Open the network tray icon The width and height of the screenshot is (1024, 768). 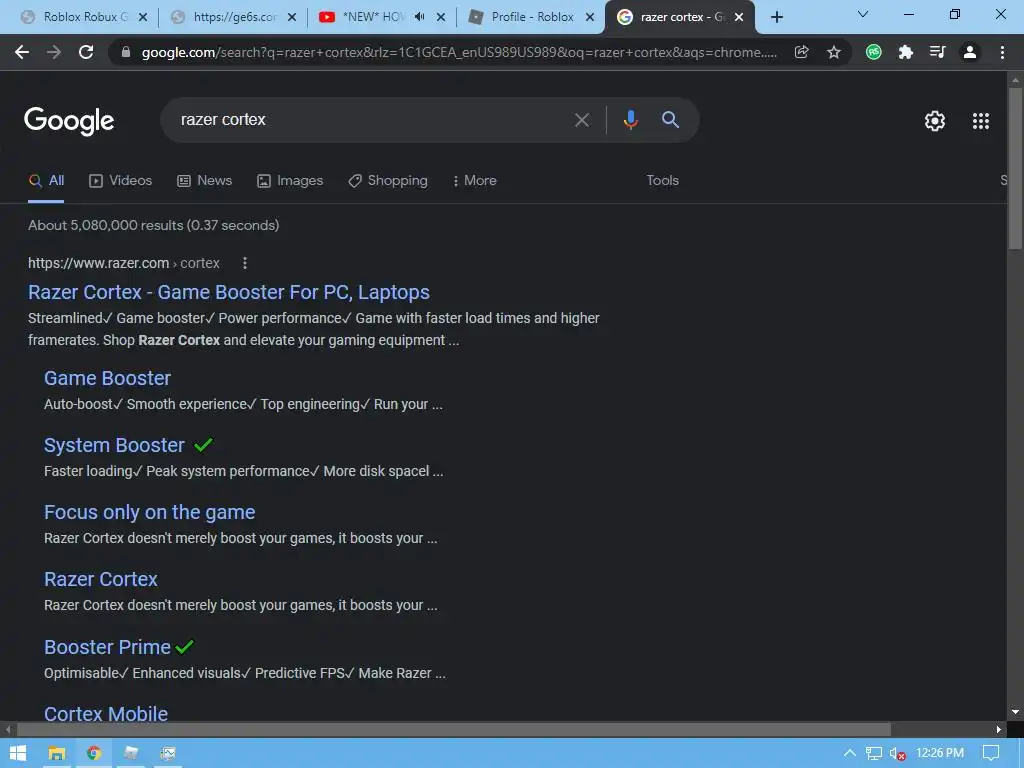point(873,753)
